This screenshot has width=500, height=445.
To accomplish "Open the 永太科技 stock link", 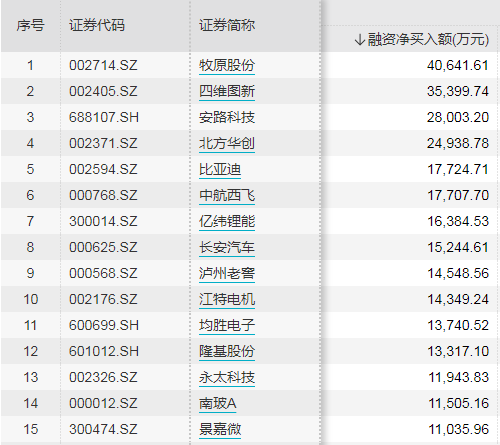I will pos(227,377).
